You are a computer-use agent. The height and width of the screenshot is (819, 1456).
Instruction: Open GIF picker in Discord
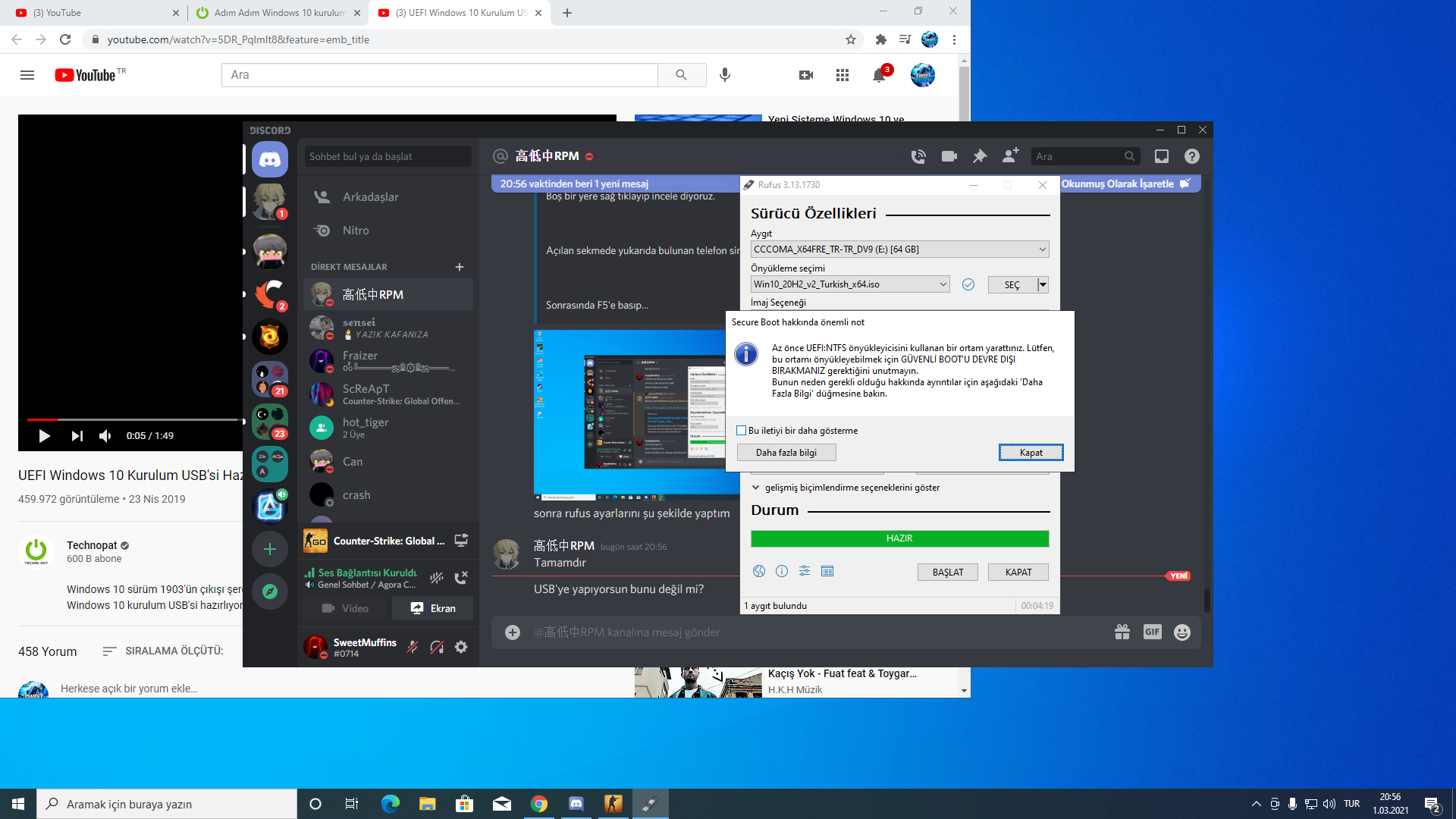click(1153, 632)
